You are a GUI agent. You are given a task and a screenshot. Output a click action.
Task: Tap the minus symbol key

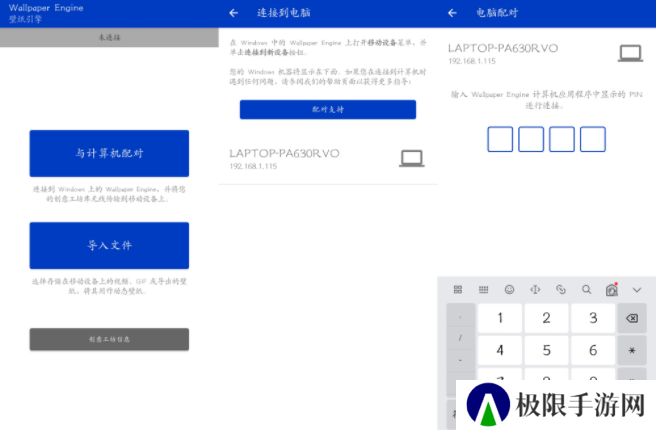(461, 360)
